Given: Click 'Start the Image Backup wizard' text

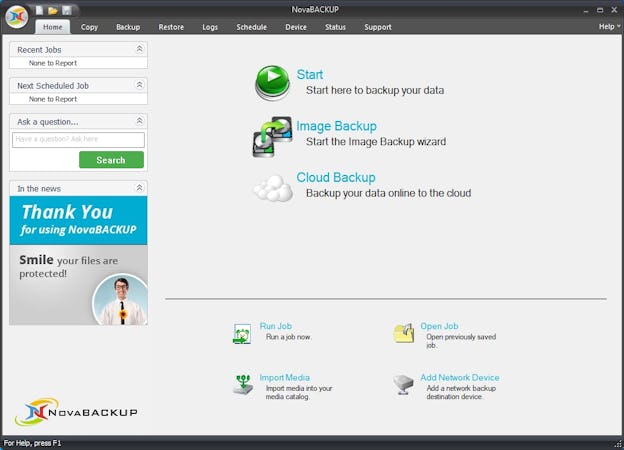Looking at the screenshot, I should (x=376, y=142).
